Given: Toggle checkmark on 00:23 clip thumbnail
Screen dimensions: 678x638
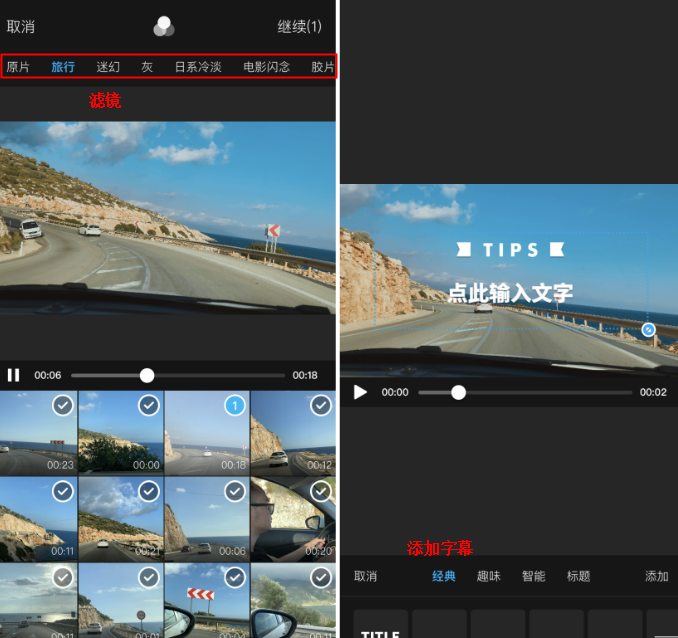Looking at the screenshot, I should (62, 405).
